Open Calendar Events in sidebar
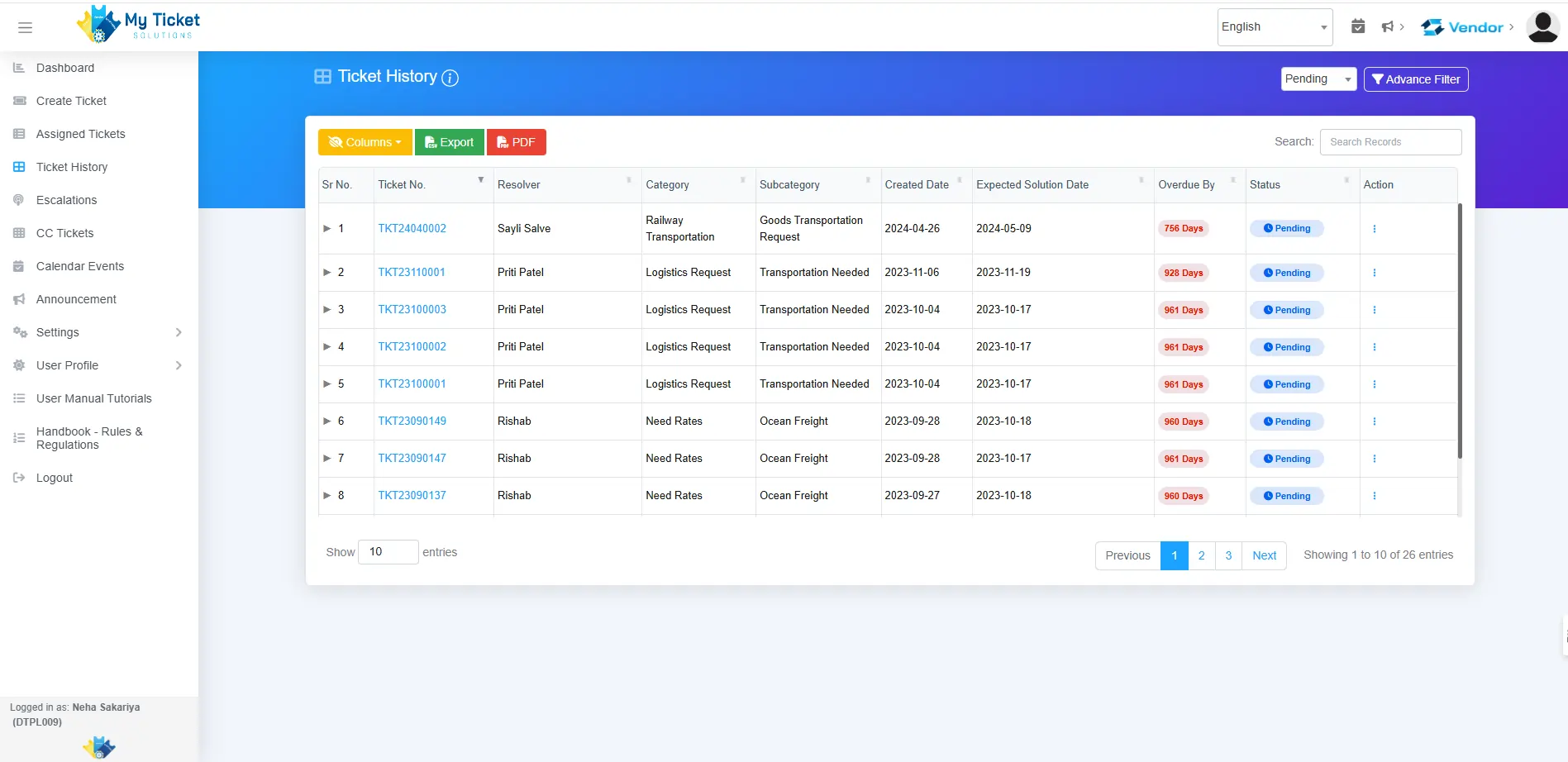Image resolution: width=1568 pixels, height=762 pixels. pos(80,266)
